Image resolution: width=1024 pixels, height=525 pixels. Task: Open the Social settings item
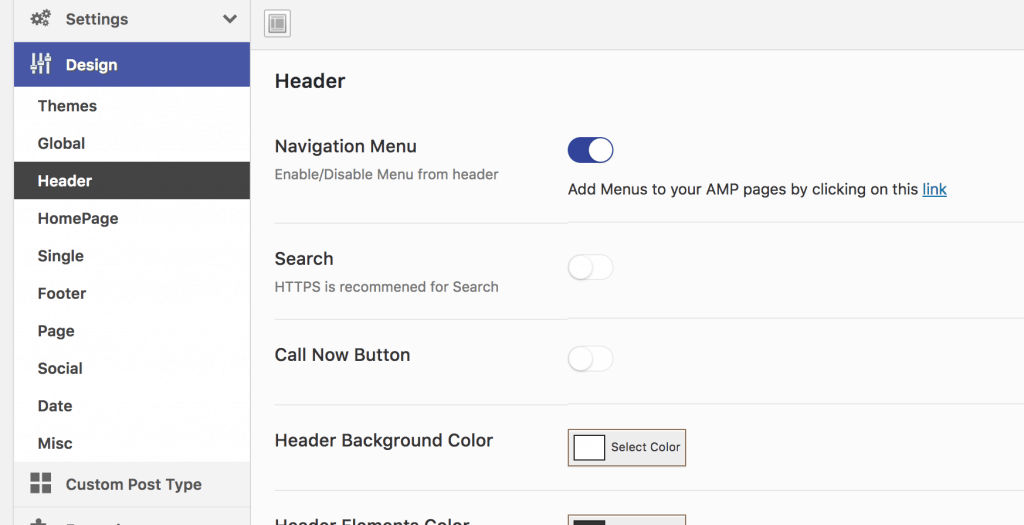tap(60, 369)
